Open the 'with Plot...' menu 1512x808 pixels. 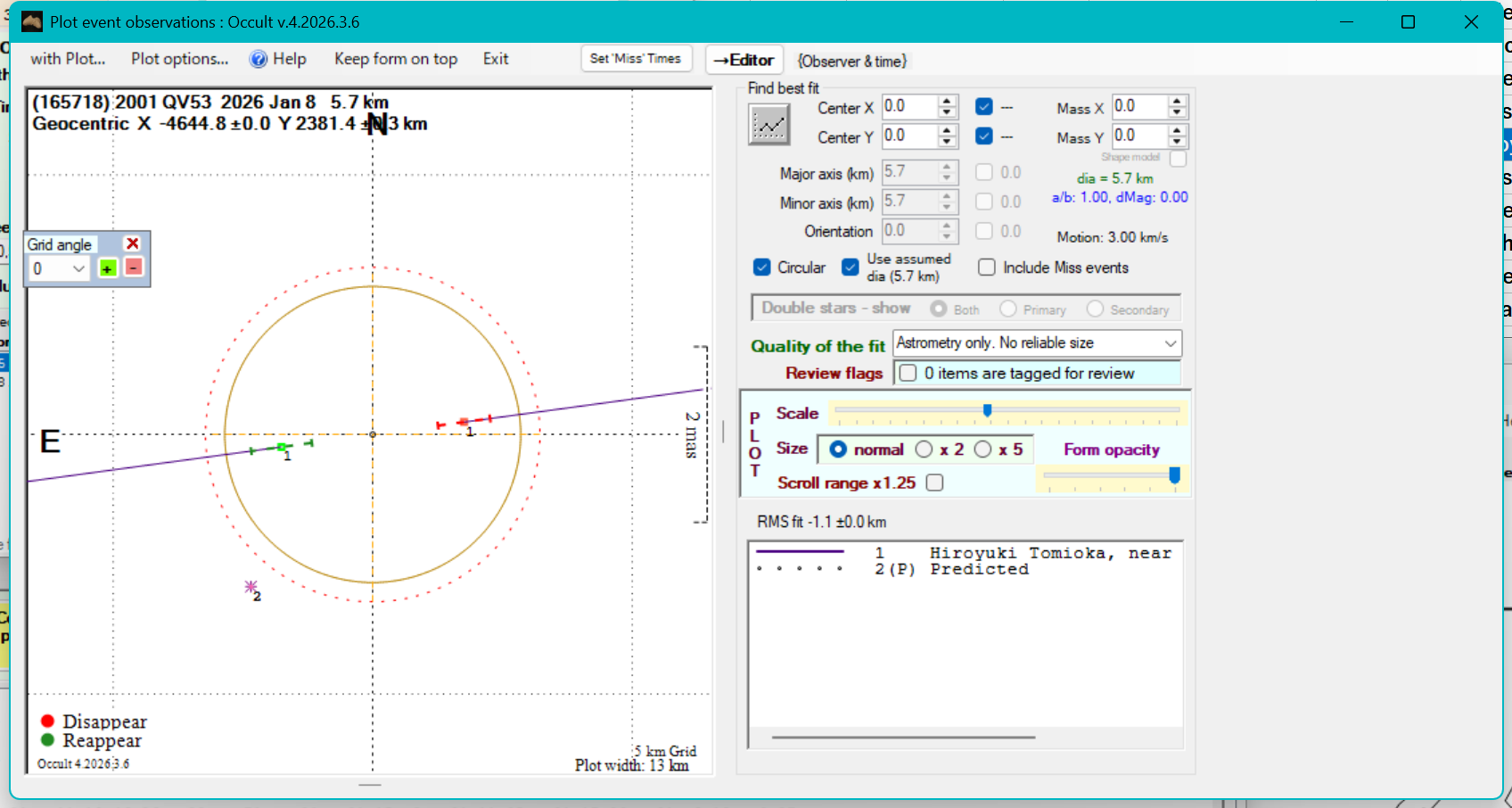[68, 59]
